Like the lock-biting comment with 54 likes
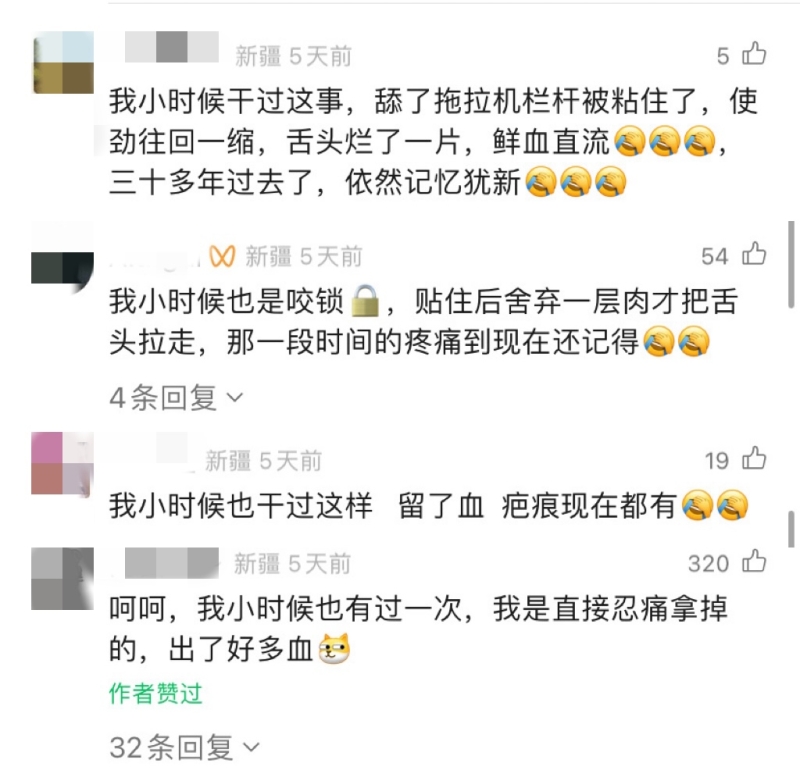 click(754, 254)
